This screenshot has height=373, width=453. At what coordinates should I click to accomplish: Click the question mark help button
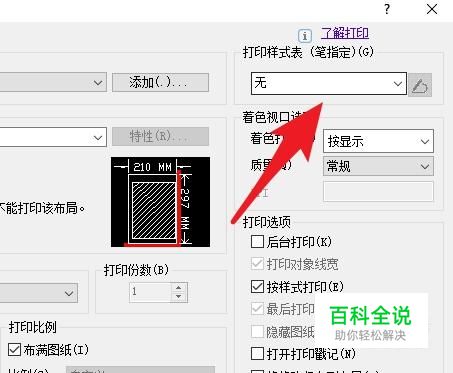pos(387,9)
